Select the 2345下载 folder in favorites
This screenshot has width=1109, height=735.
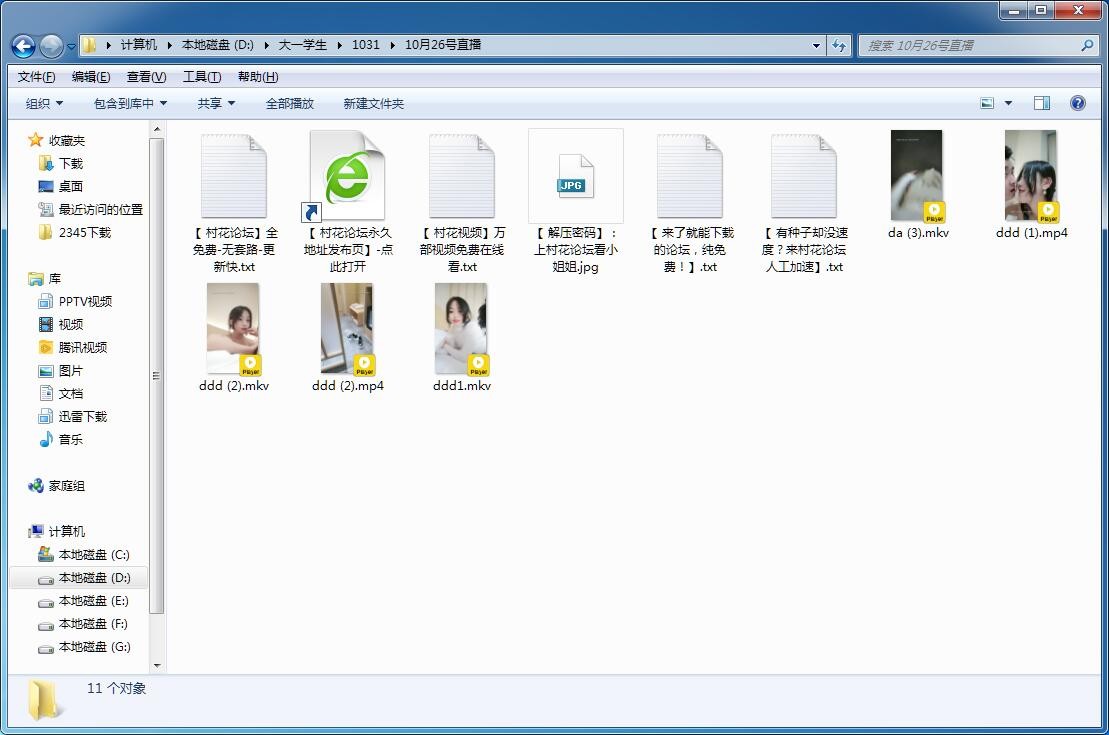[x=84, y=232]
